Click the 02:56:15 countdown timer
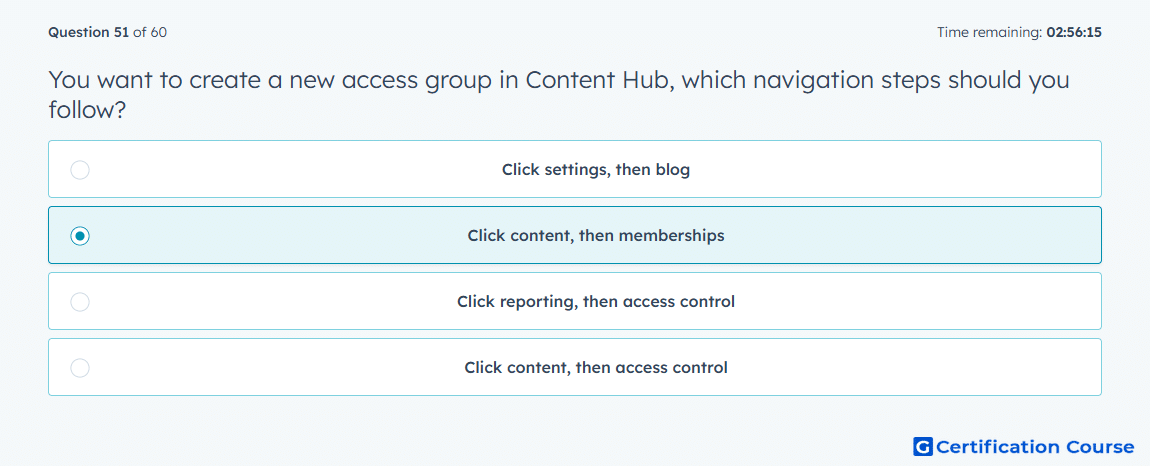Screen dimensions: 1150x466 click(1074, 32)
